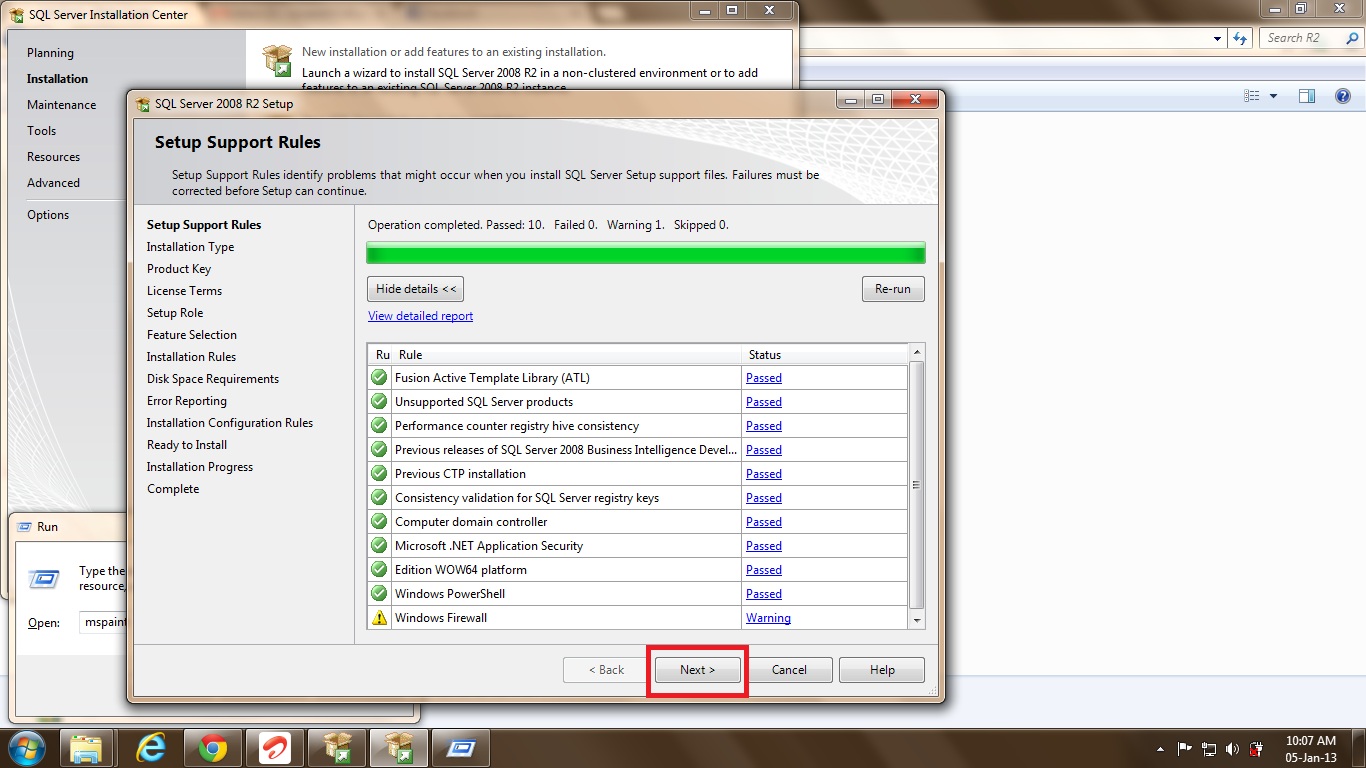Click the Windows Firewall warning icon
Viewport: 1366px width, 768px height.
pyautogui.click(x=379, y=618)
